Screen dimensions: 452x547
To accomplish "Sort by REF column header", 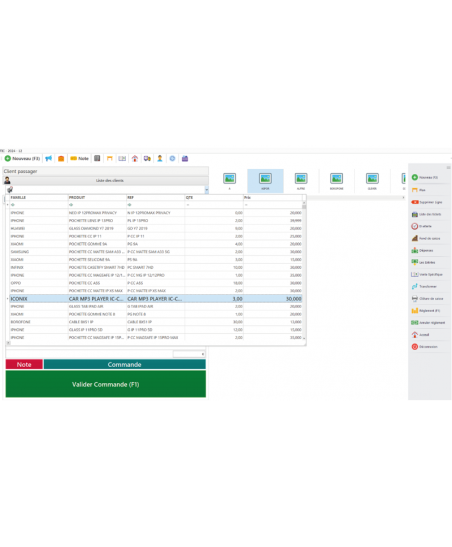I will point(156,197).
